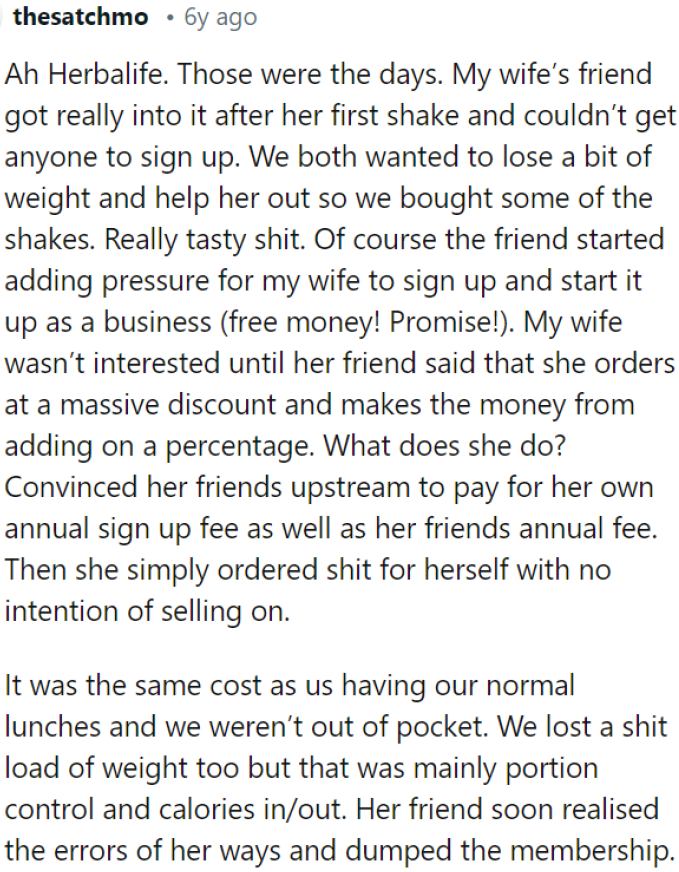Click the line starting 'It was the same cost'

click(x=289, y=685)
